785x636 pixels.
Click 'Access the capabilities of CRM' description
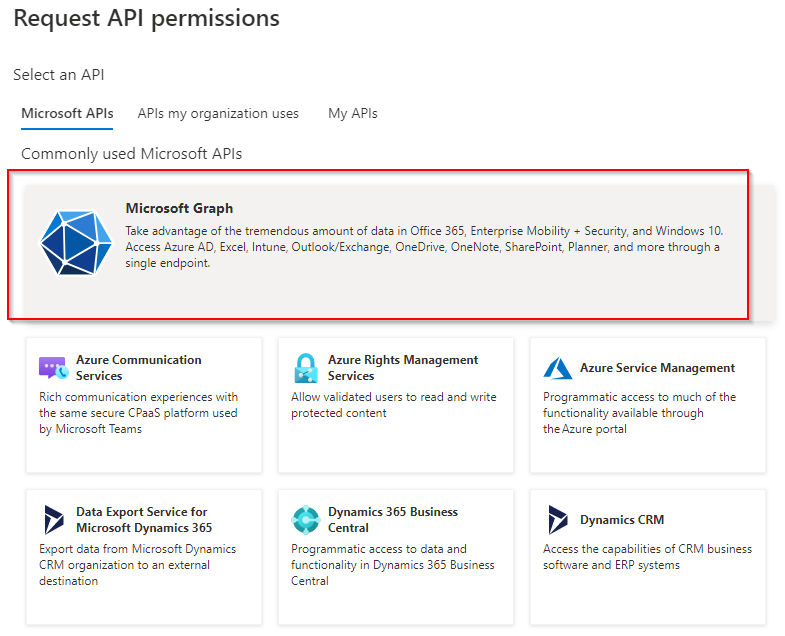pyautogui.click(x=647, y=557)
